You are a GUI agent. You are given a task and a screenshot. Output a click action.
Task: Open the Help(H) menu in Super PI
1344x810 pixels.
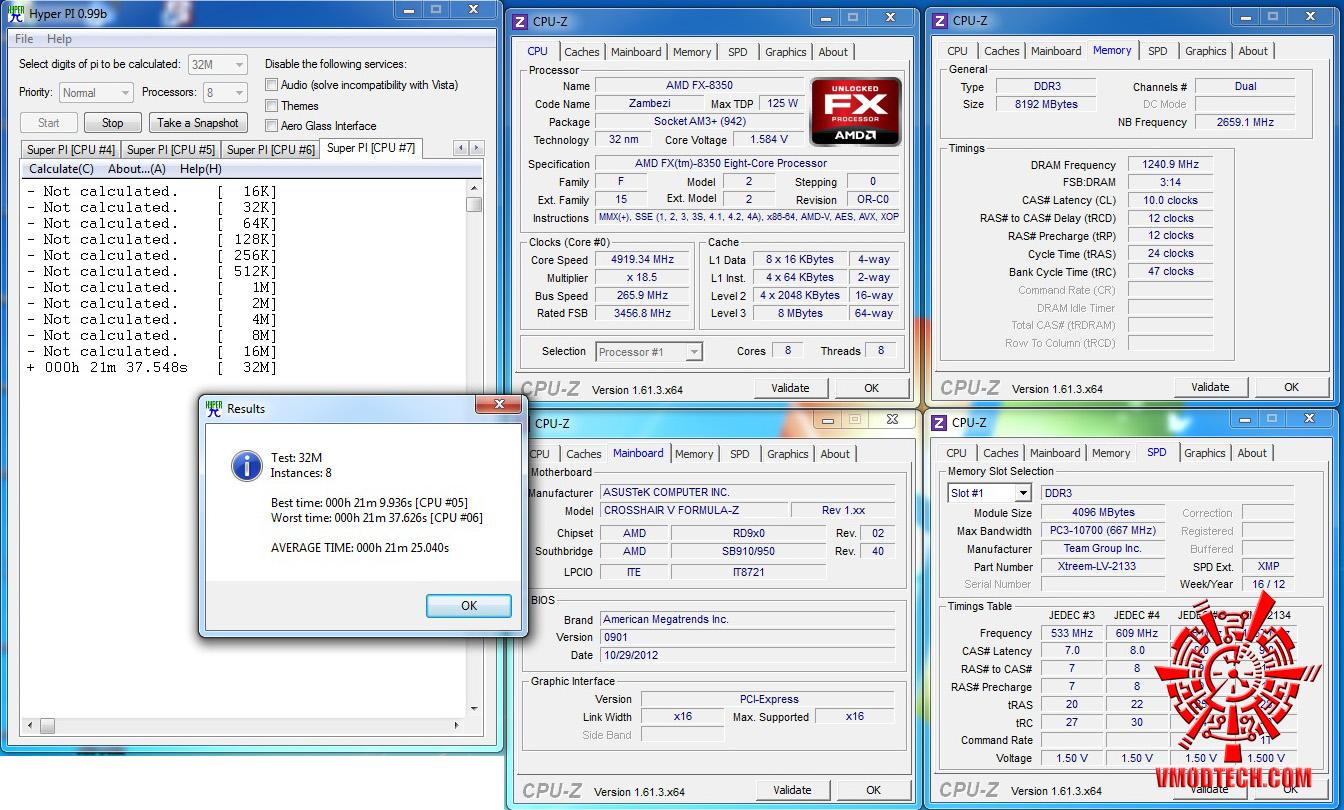[x=201, y=169]
